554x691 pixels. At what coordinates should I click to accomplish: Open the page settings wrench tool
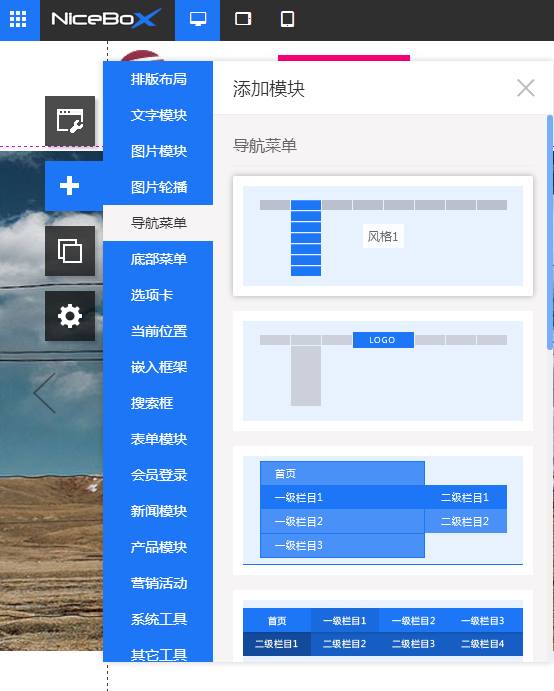click(x=70, y=121)
